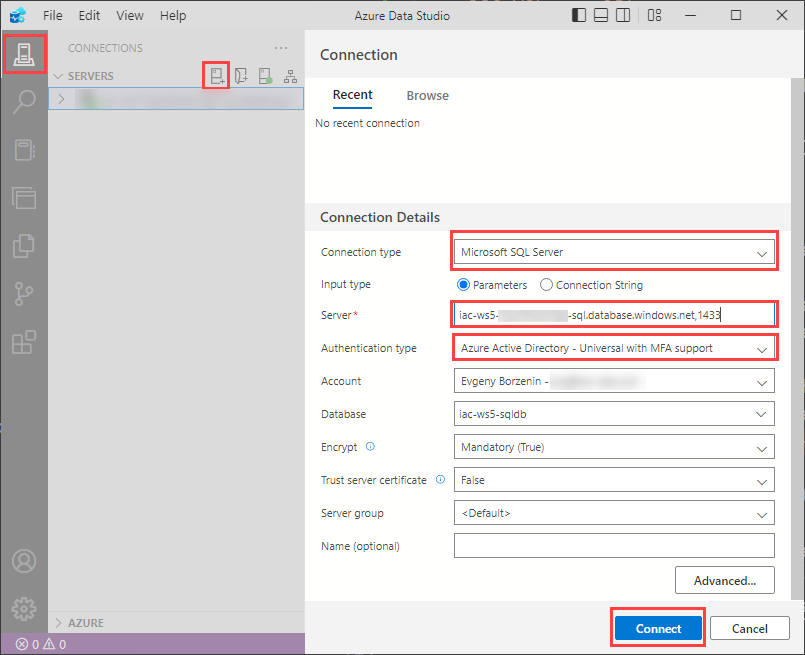Click the 'No recent connection' text
Screen dimensions: 805x655
368,123
